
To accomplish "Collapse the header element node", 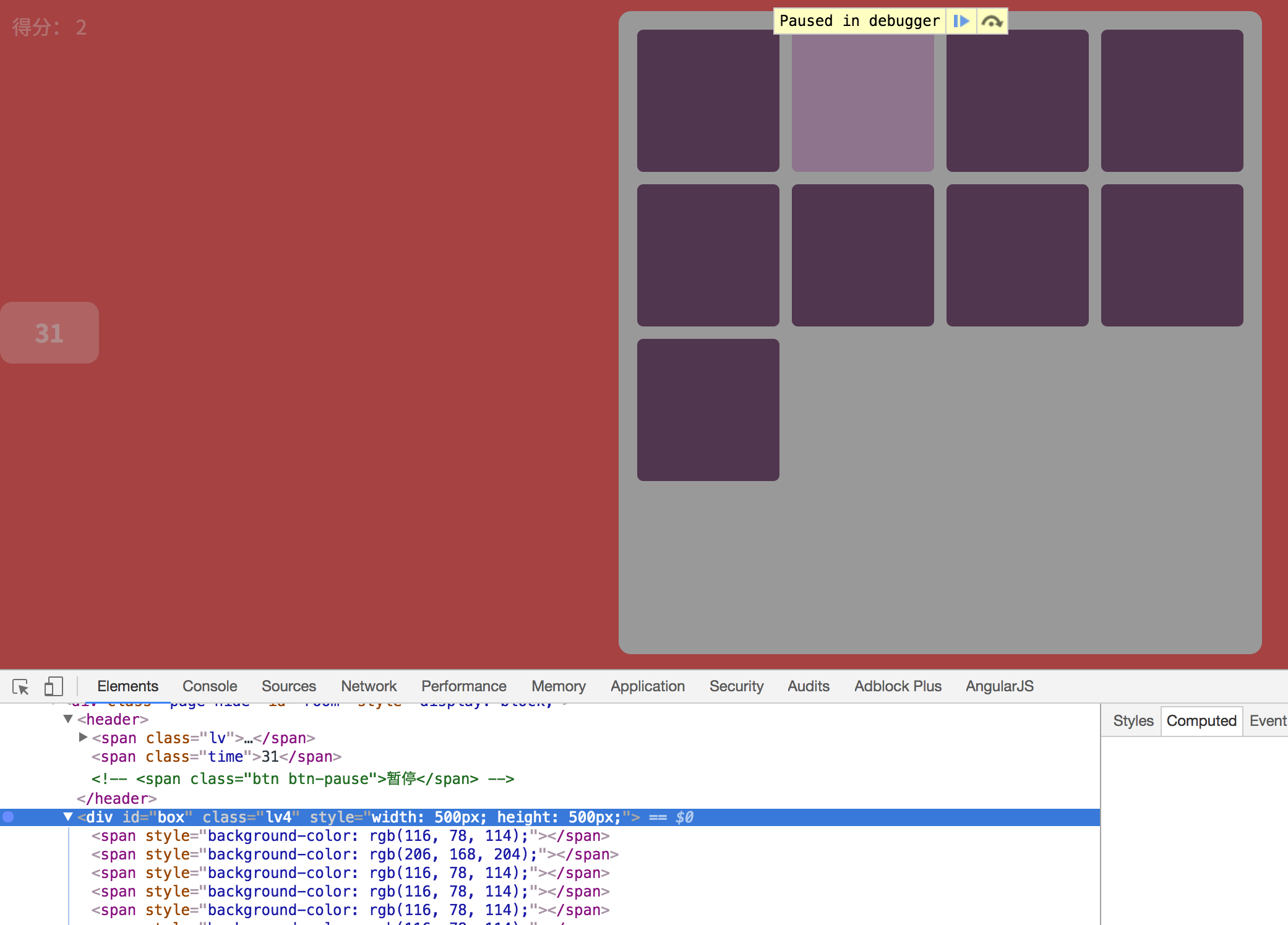I will coord(68,718).
